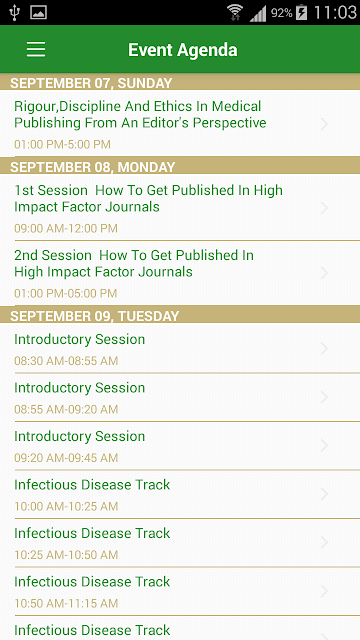Screen dimensions: 360x640
Task: Select the September 07, Sunday header
Action: point(180,82)
